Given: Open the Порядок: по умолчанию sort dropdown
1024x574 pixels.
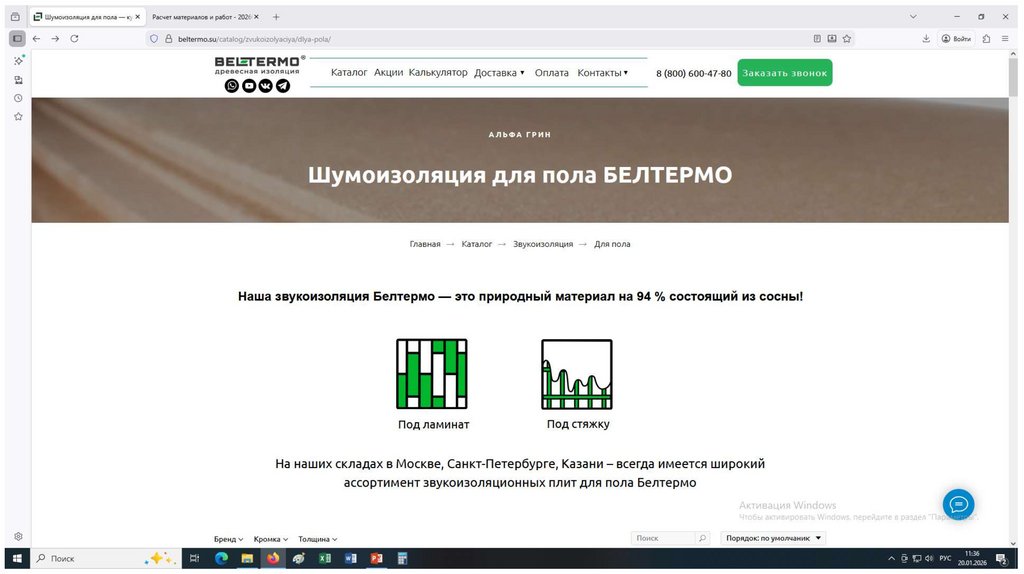Looking at the screenshot, I should [773, 538].
